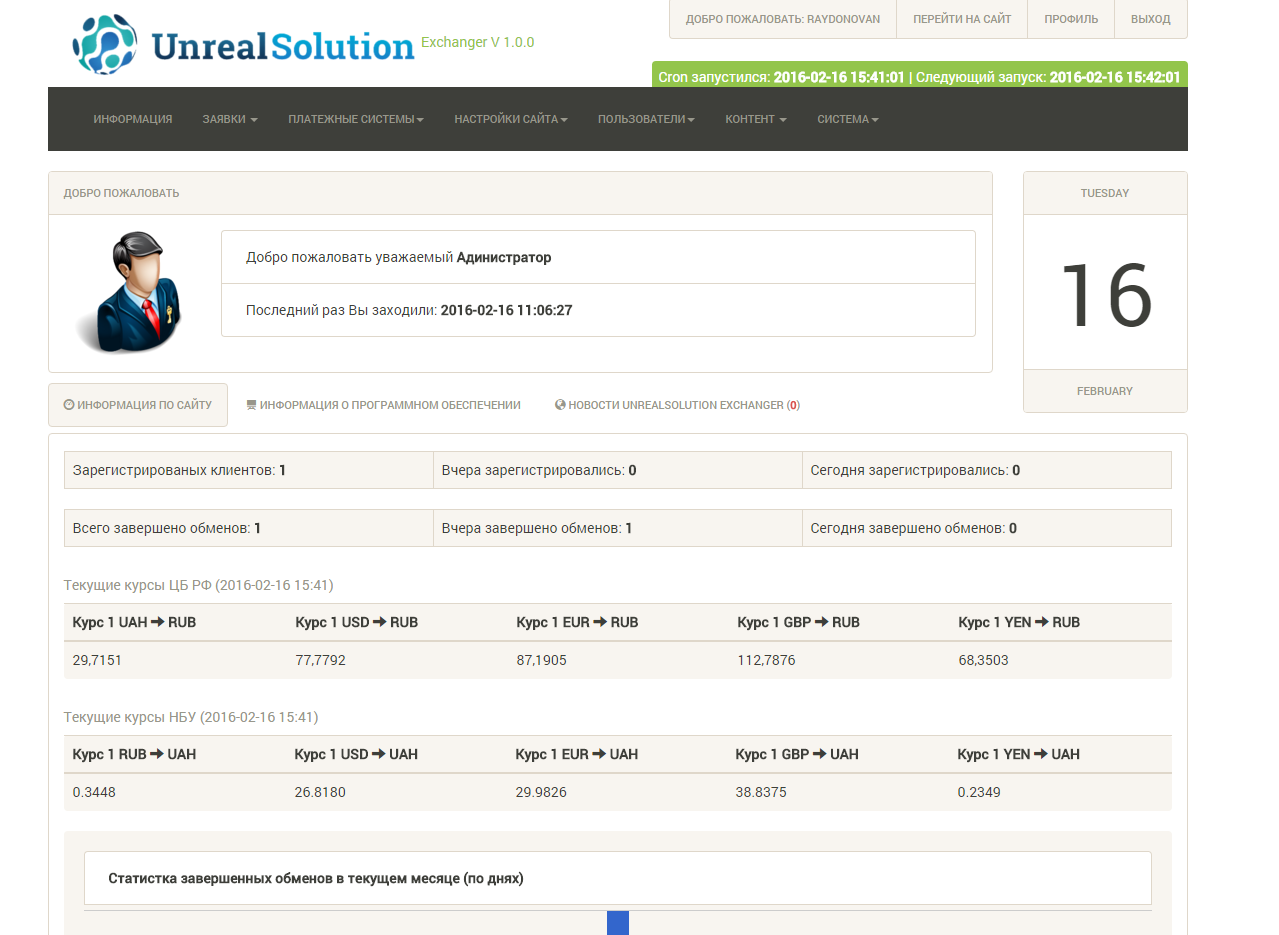Click the blue bar in exchange statistics chart
This screenshot has height=935, width=1279.
pyautogui.click(x=618, y=923)
